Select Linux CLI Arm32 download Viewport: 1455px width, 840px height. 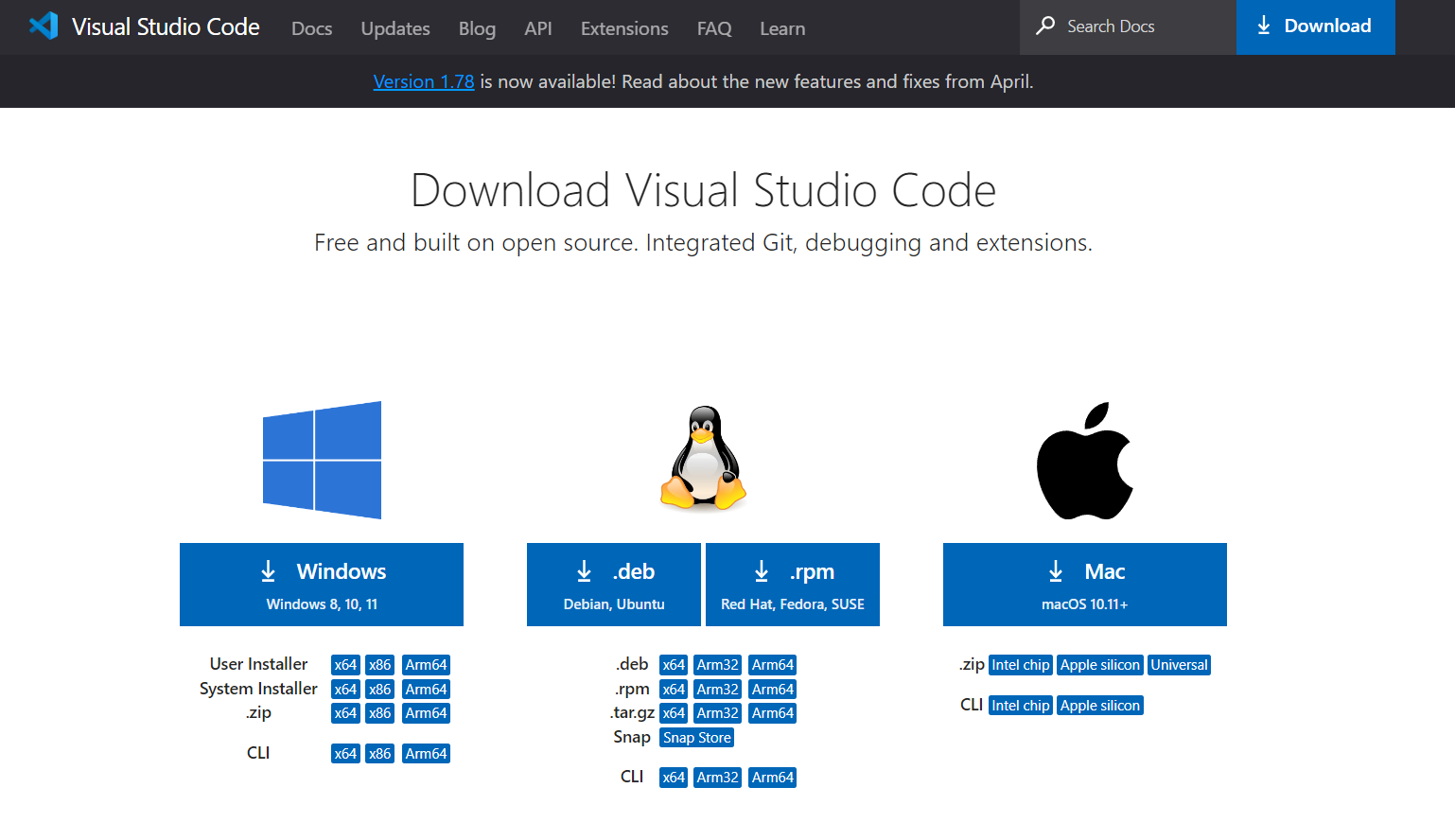[x=717, y=778]
